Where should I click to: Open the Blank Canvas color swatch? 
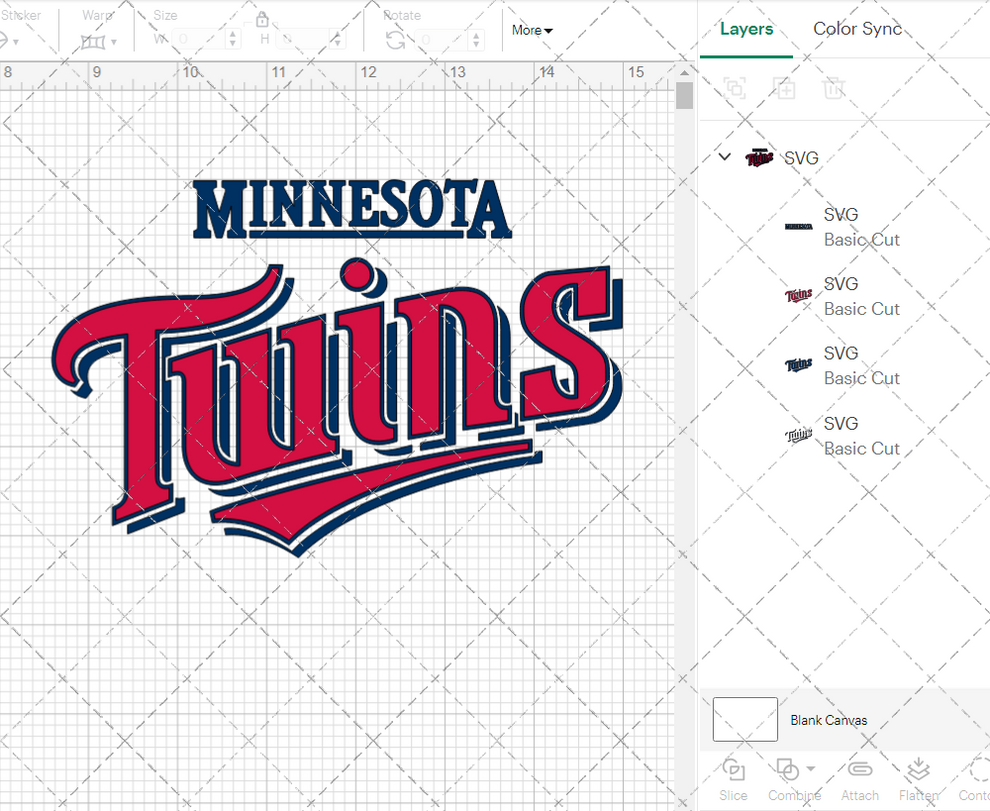pos(744,719)
